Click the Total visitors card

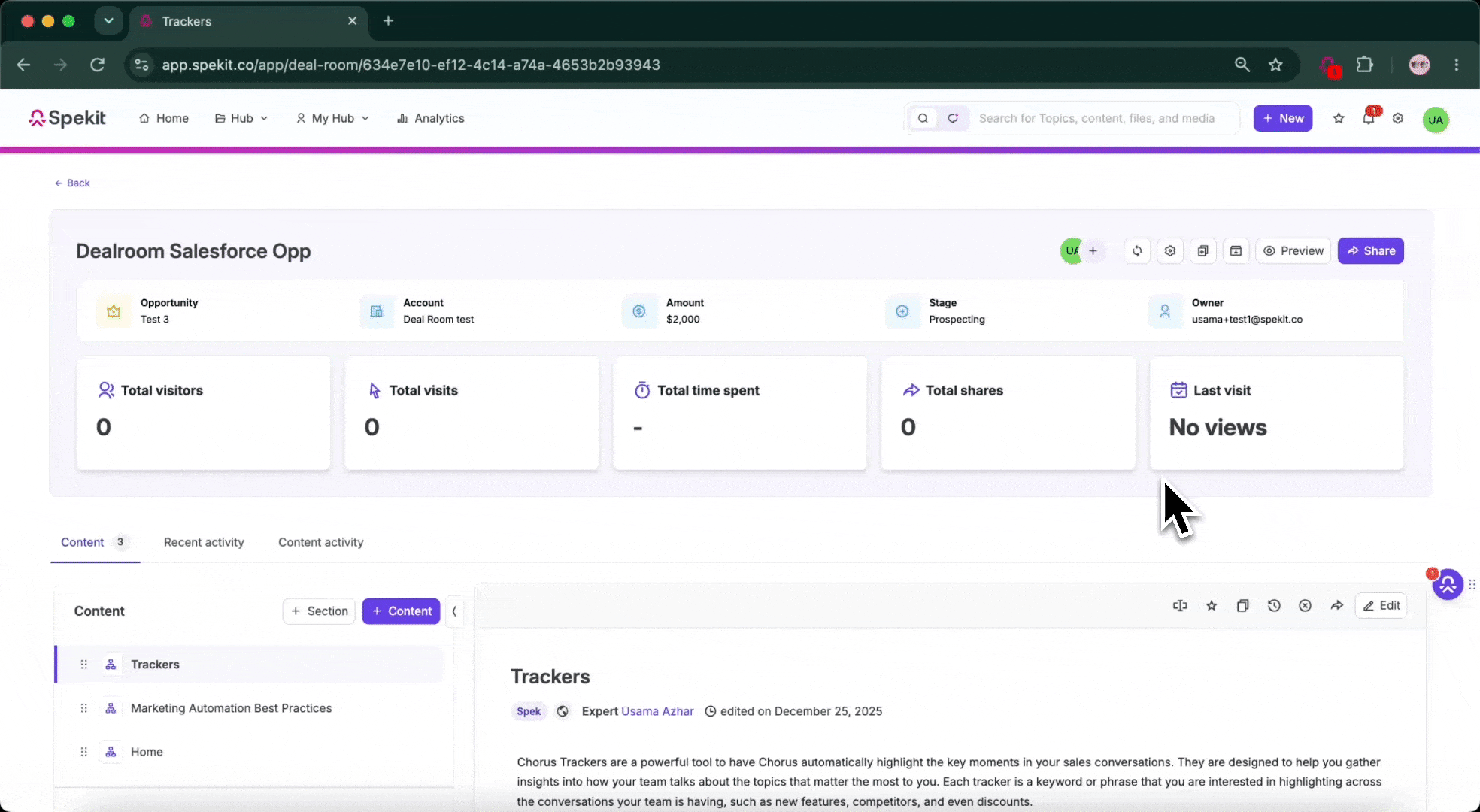pyautogui.click(x=203, y=413)
